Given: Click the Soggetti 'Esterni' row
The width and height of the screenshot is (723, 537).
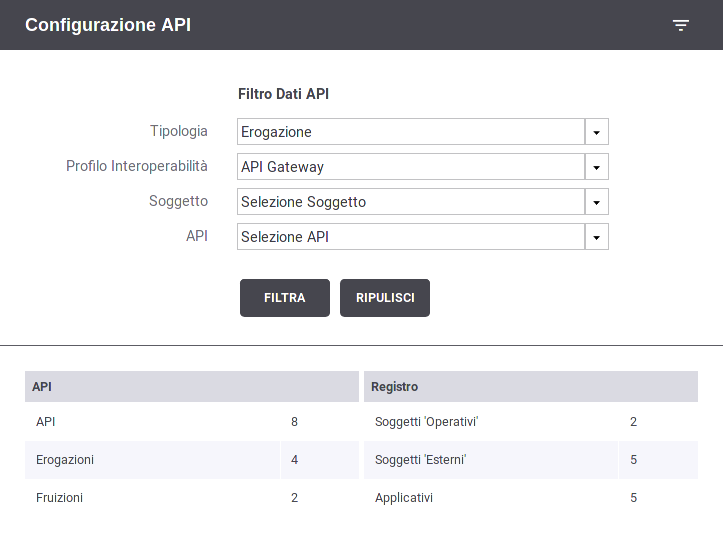Looking at the screenshot, I should [531, 460].
